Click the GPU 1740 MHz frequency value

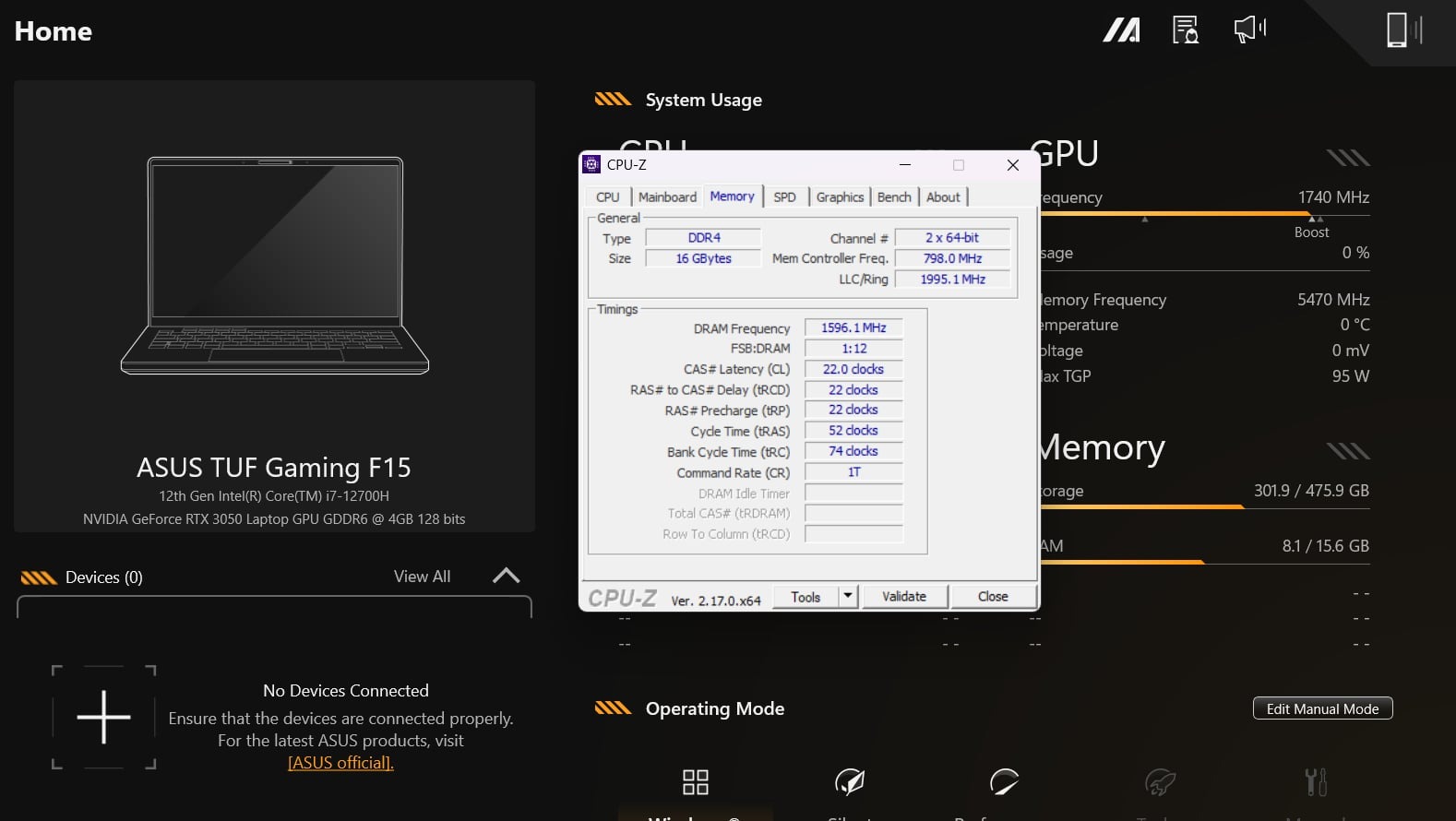click(1333, 197)
